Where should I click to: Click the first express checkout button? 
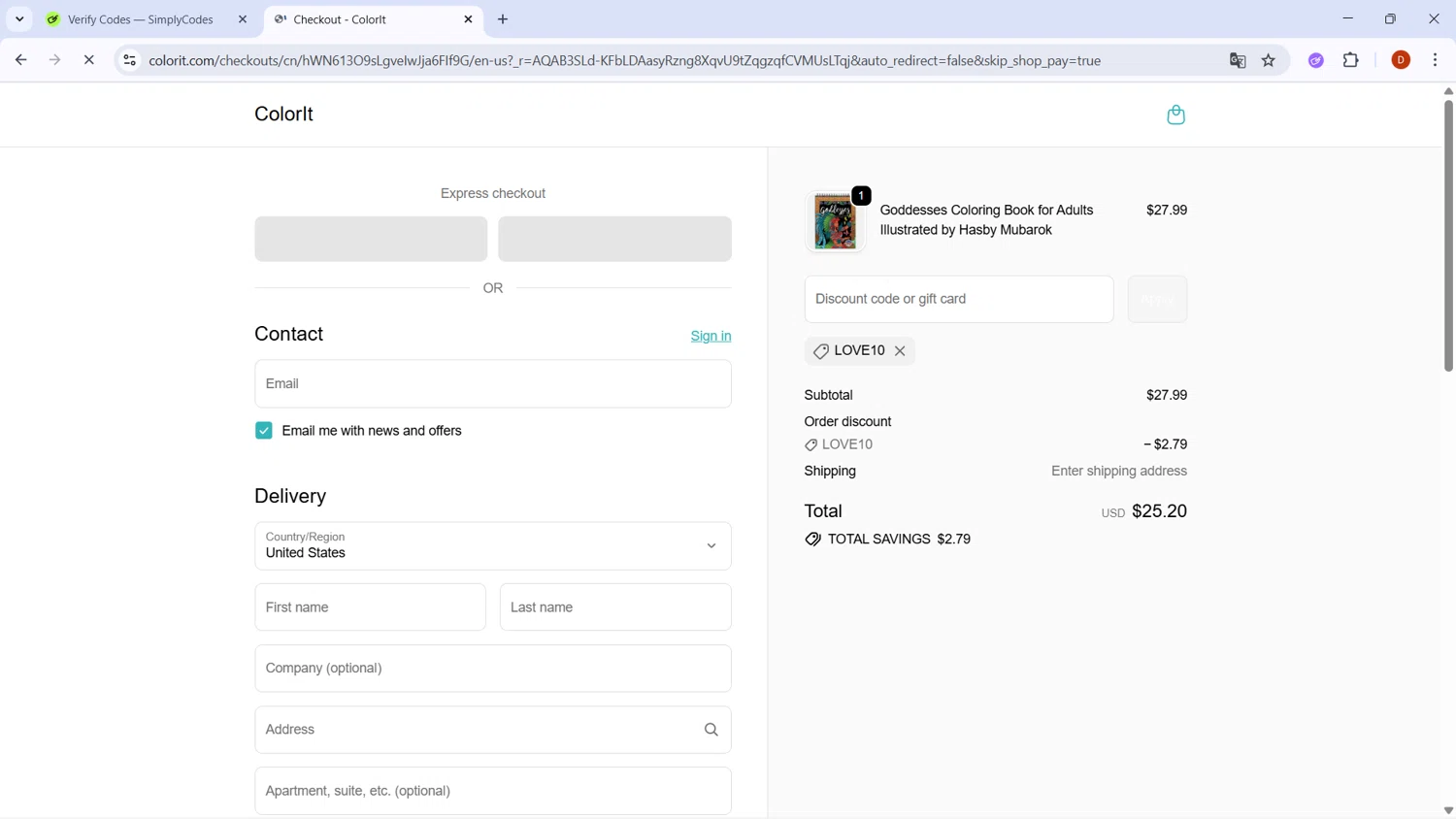pos(371,239)
